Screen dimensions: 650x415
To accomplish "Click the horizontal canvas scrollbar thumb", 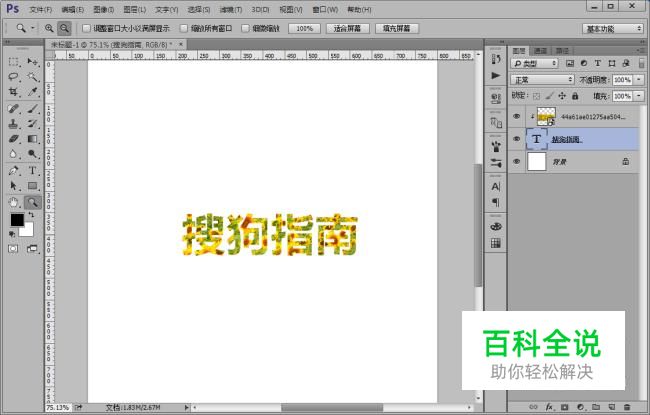I will [332, 408].
